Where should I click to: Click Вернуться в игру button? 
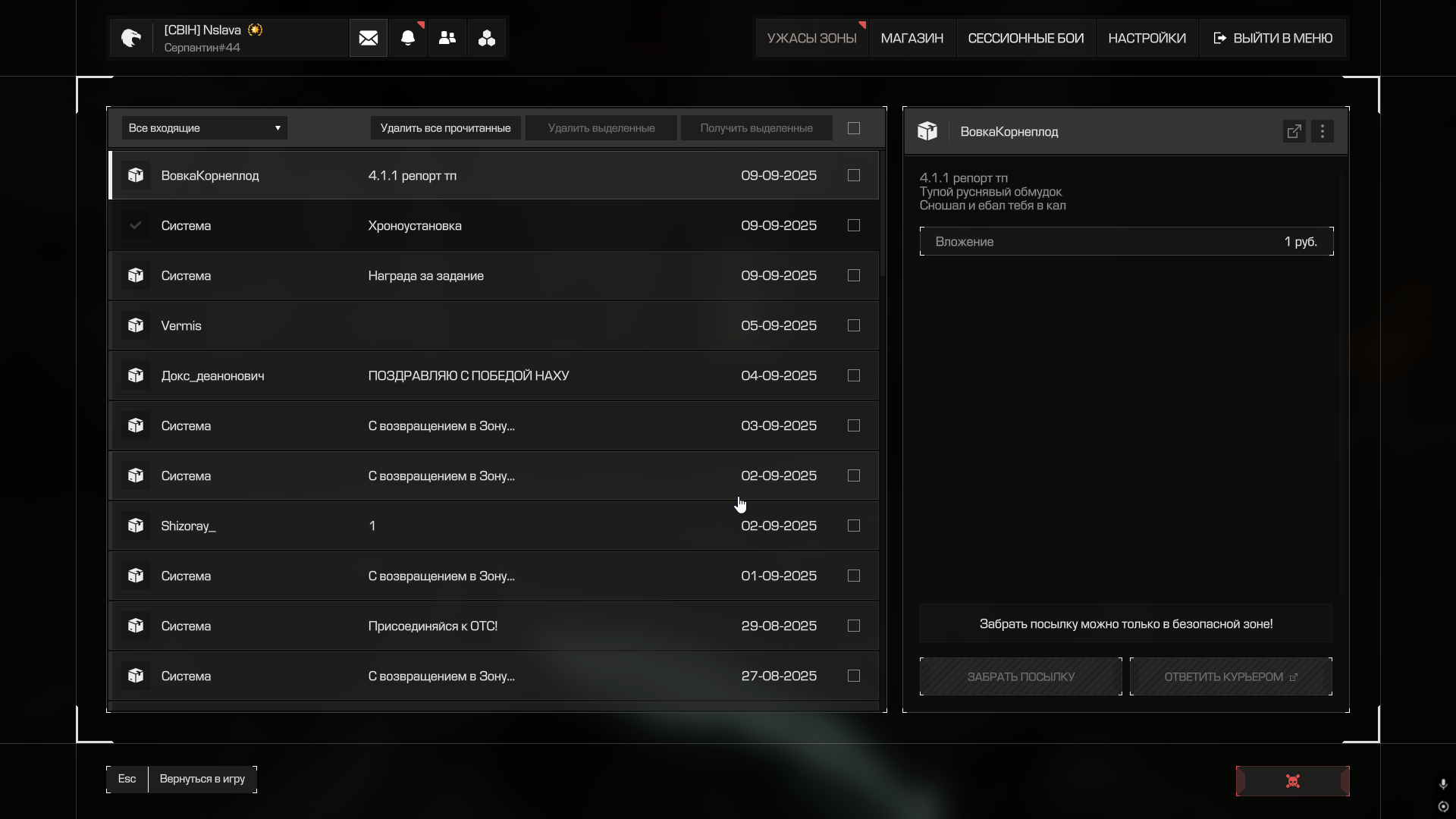point(202,779)
